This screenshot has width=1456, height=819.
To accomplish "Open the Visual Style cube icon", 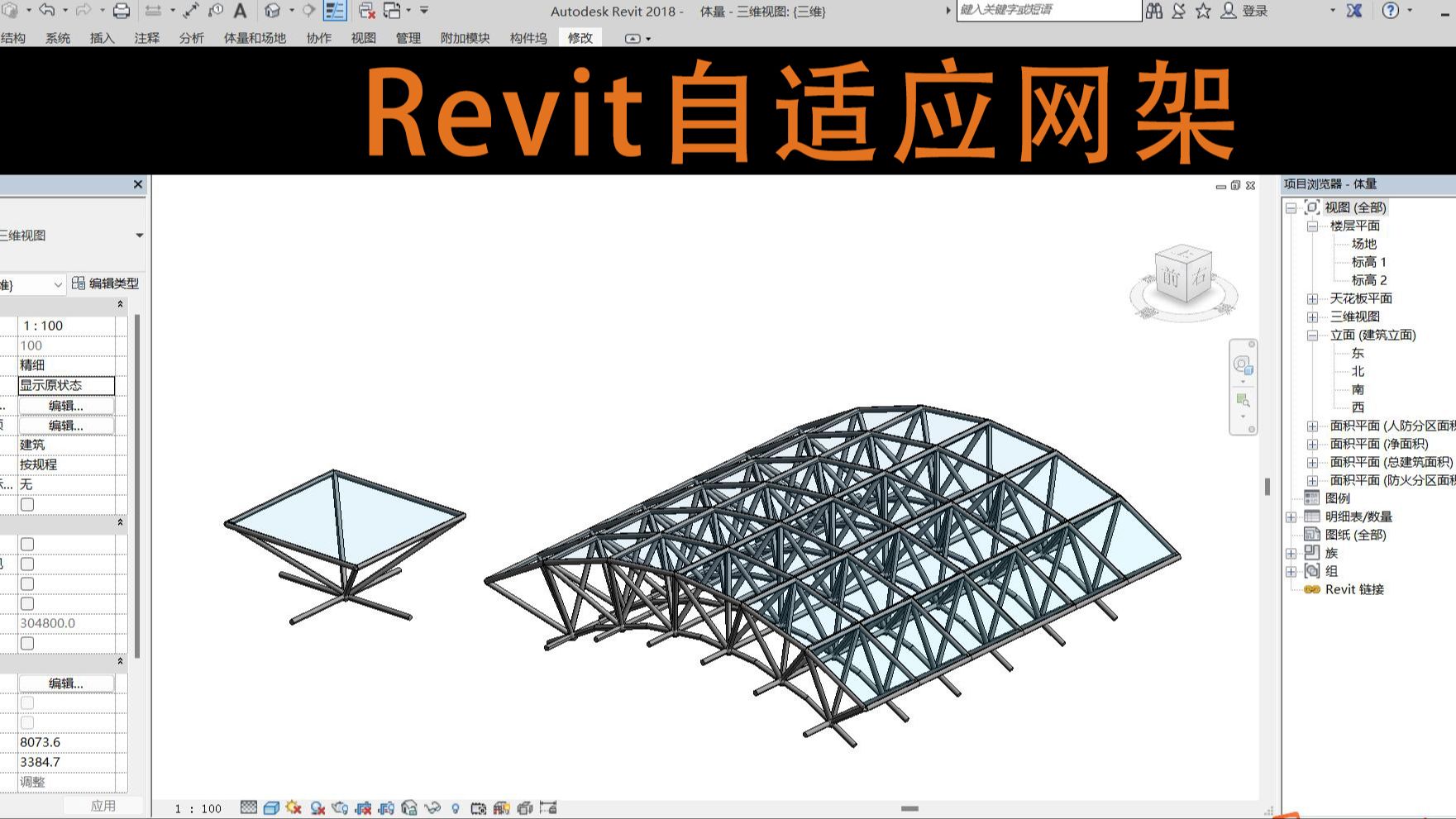I will pyautogui.click(x=271, y=807).
